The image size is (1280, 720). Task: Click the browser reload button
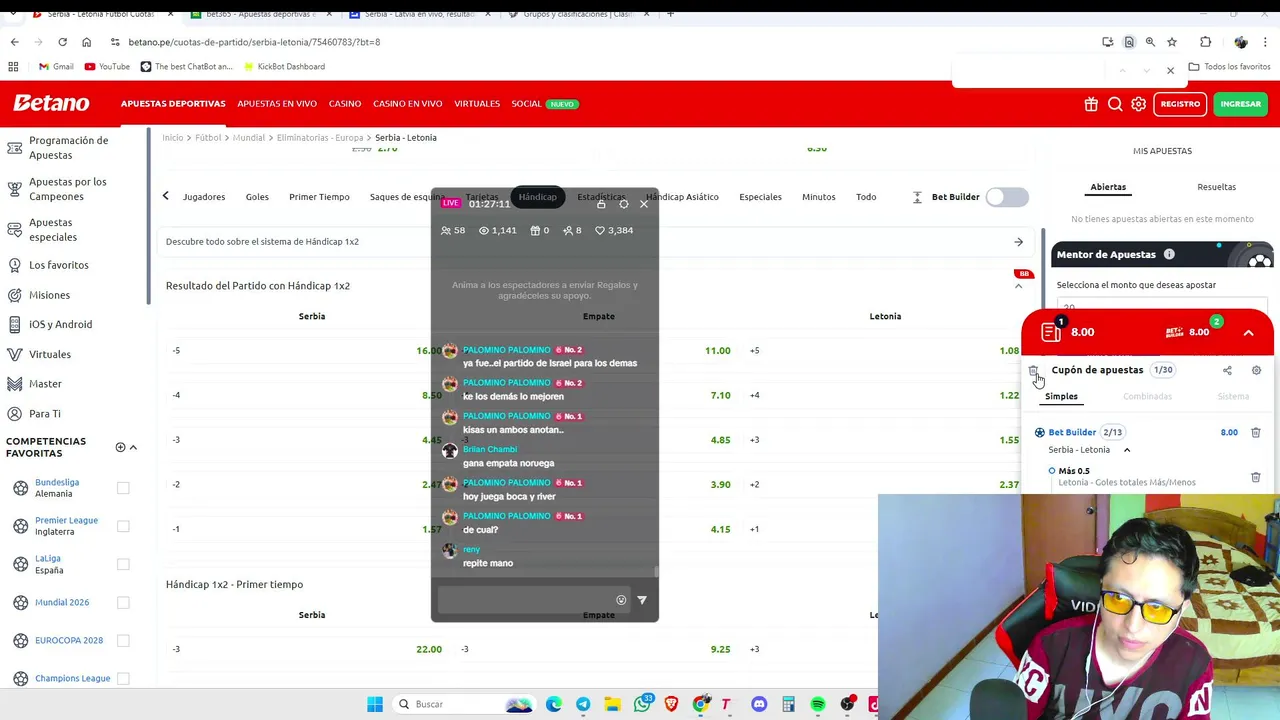[62, 42]
